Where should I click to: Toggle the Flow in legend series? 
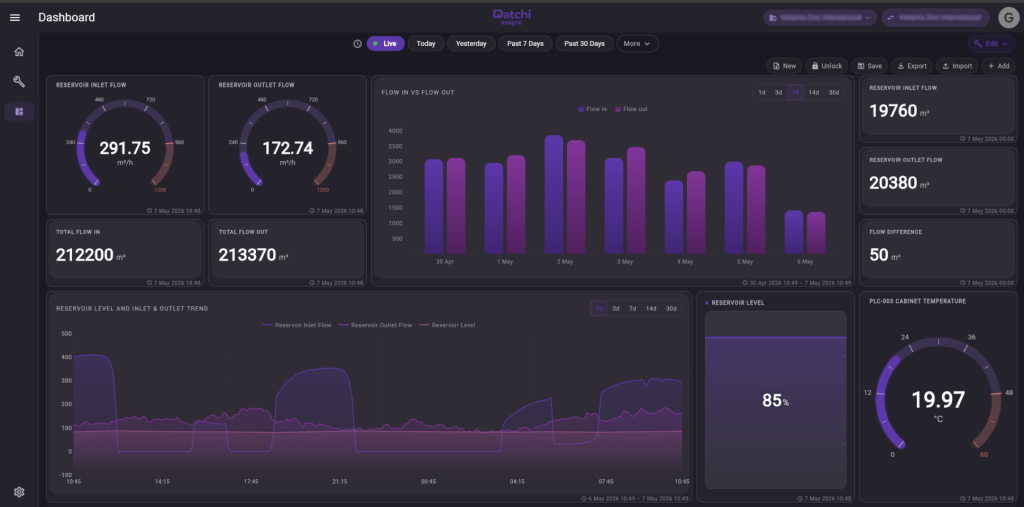click(593, 109)
